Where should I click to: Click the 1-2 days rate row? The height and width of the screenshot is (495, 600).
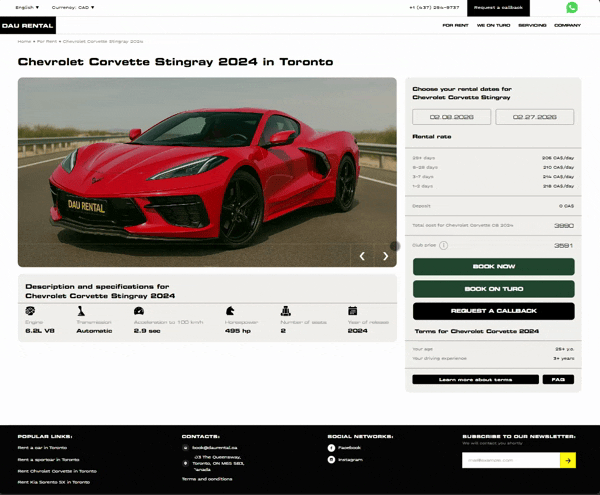click(493, 186)
